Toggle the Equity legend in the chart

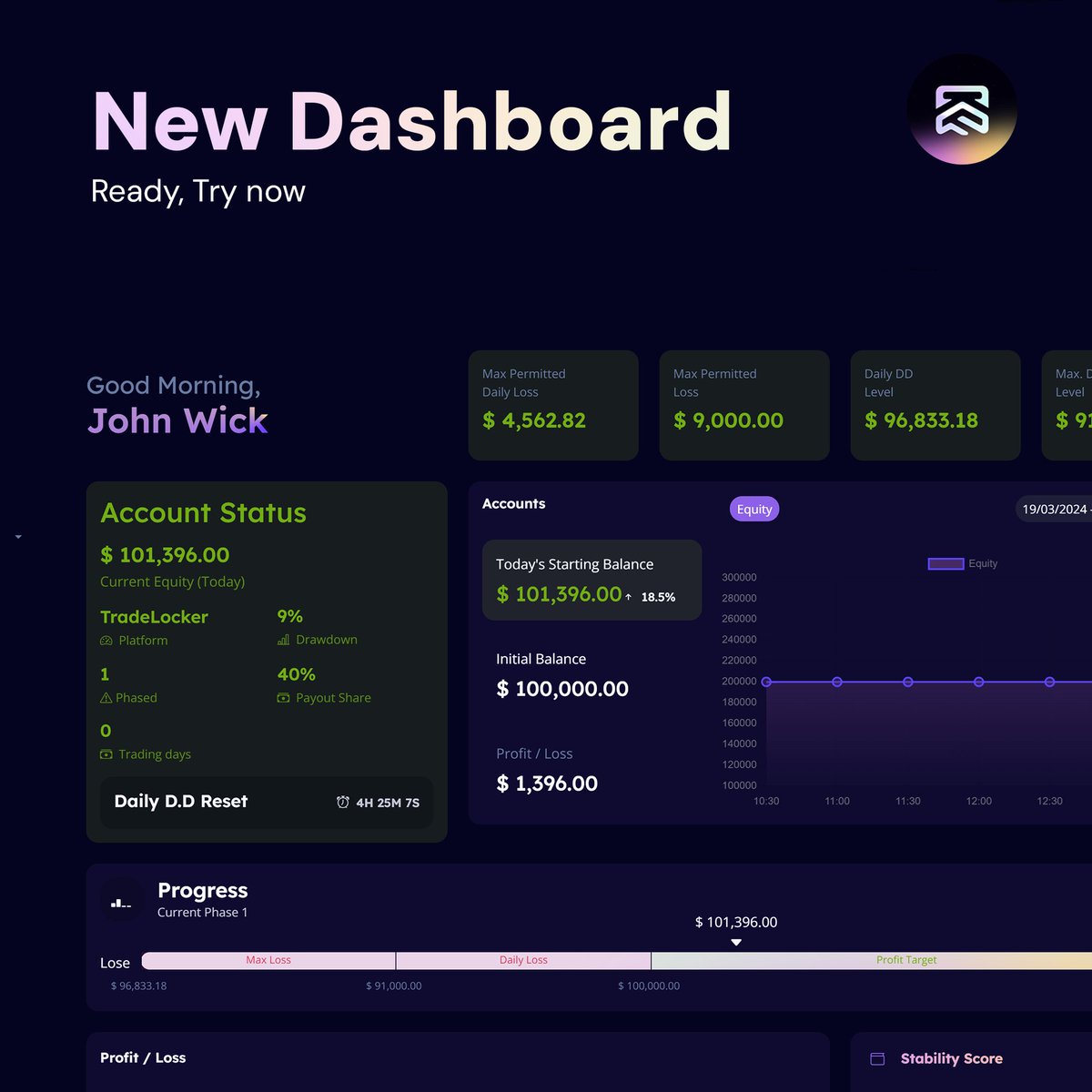963,563
